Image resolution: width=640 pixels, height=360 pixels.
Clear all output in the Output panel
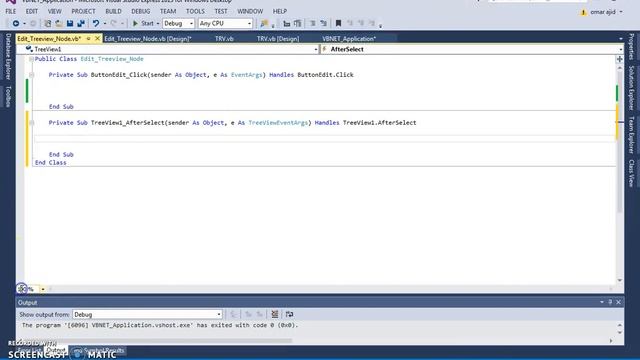[275, 314]
